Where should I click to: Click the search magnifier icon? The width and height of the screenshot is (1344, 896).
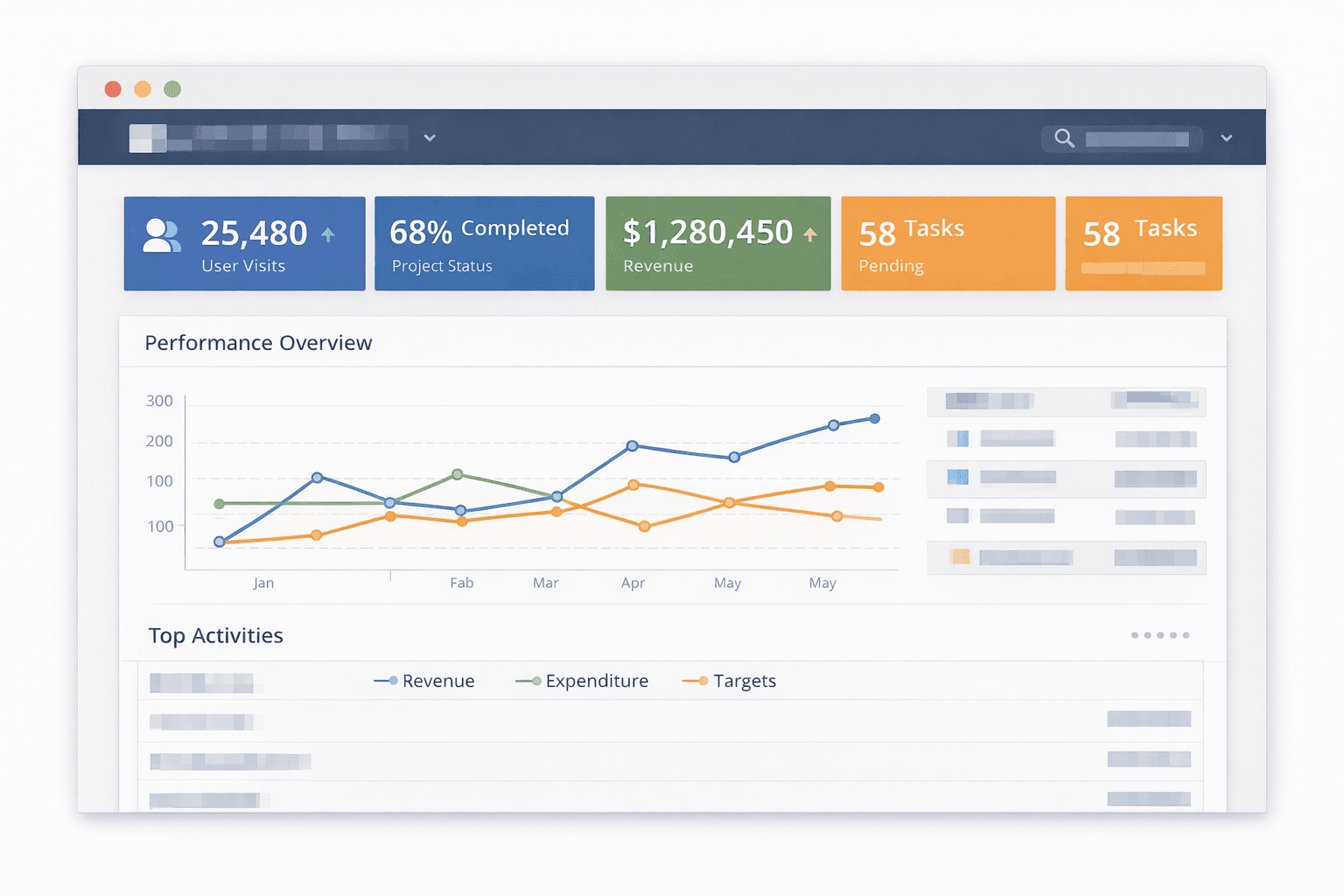tap(1064, 137)
